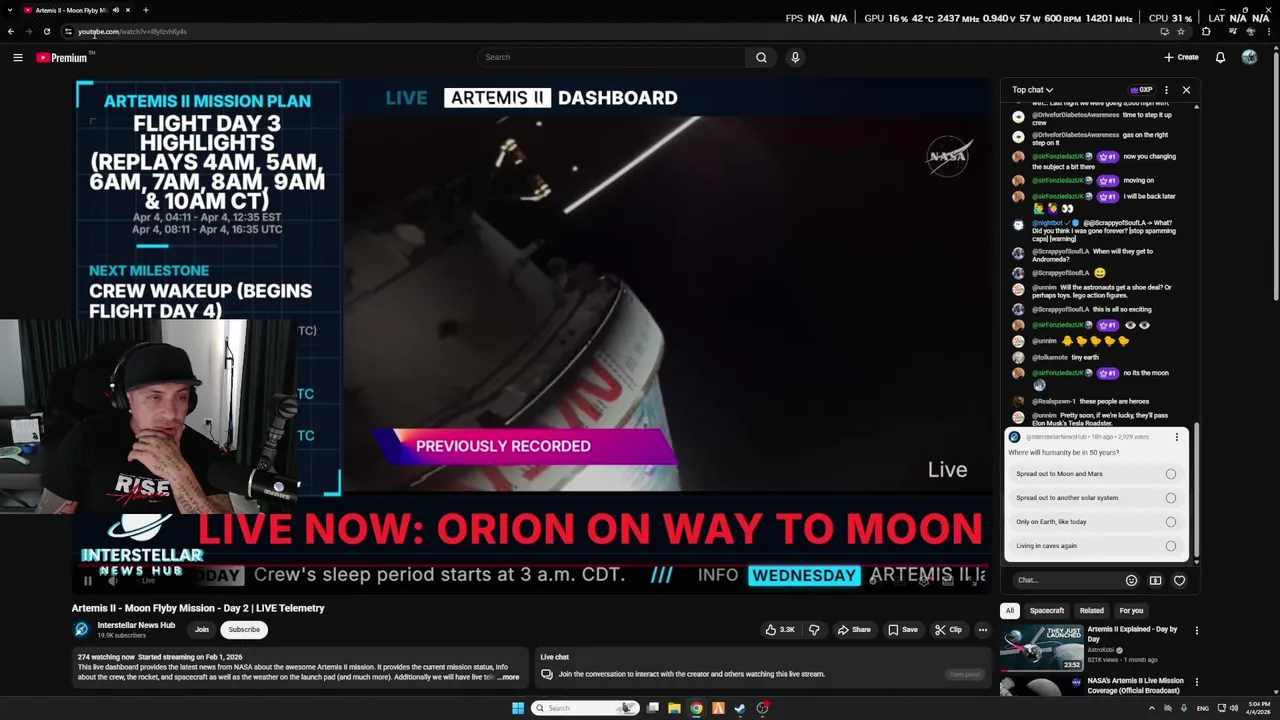
Task: Subscribe to Interstellar News Hub
Action: point(244,630)
